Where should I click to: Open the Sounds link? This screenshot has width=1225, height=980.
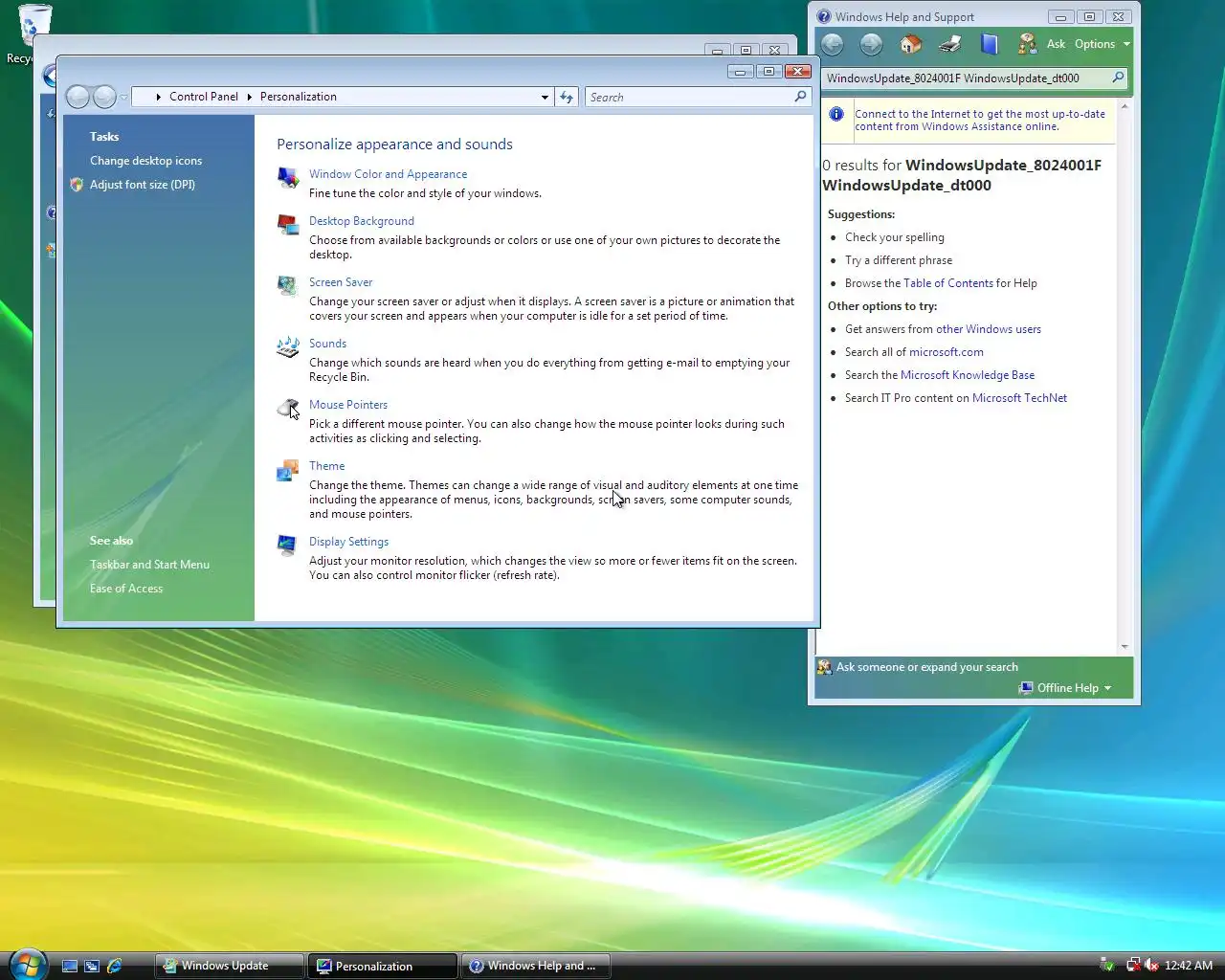[327, 344]
